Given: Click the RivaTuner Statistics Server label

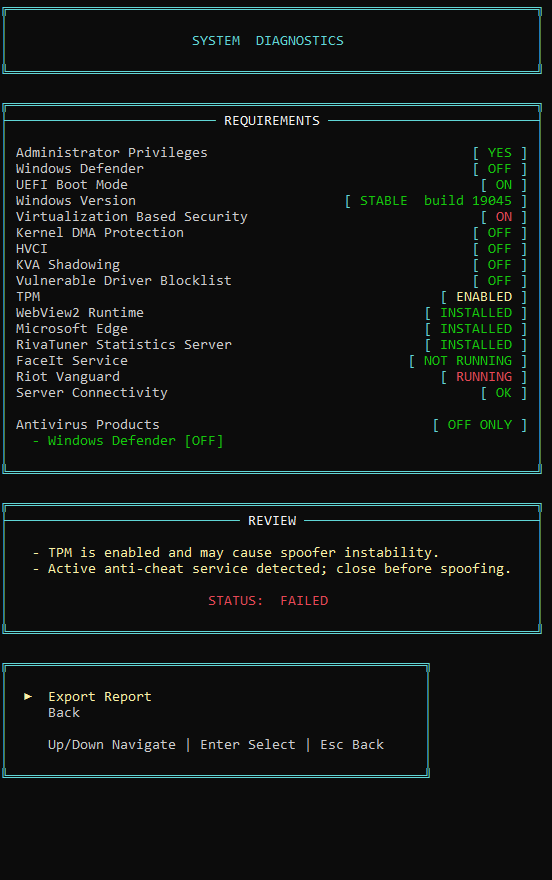Looking at the screenshot, I should (x=123, y=345).
